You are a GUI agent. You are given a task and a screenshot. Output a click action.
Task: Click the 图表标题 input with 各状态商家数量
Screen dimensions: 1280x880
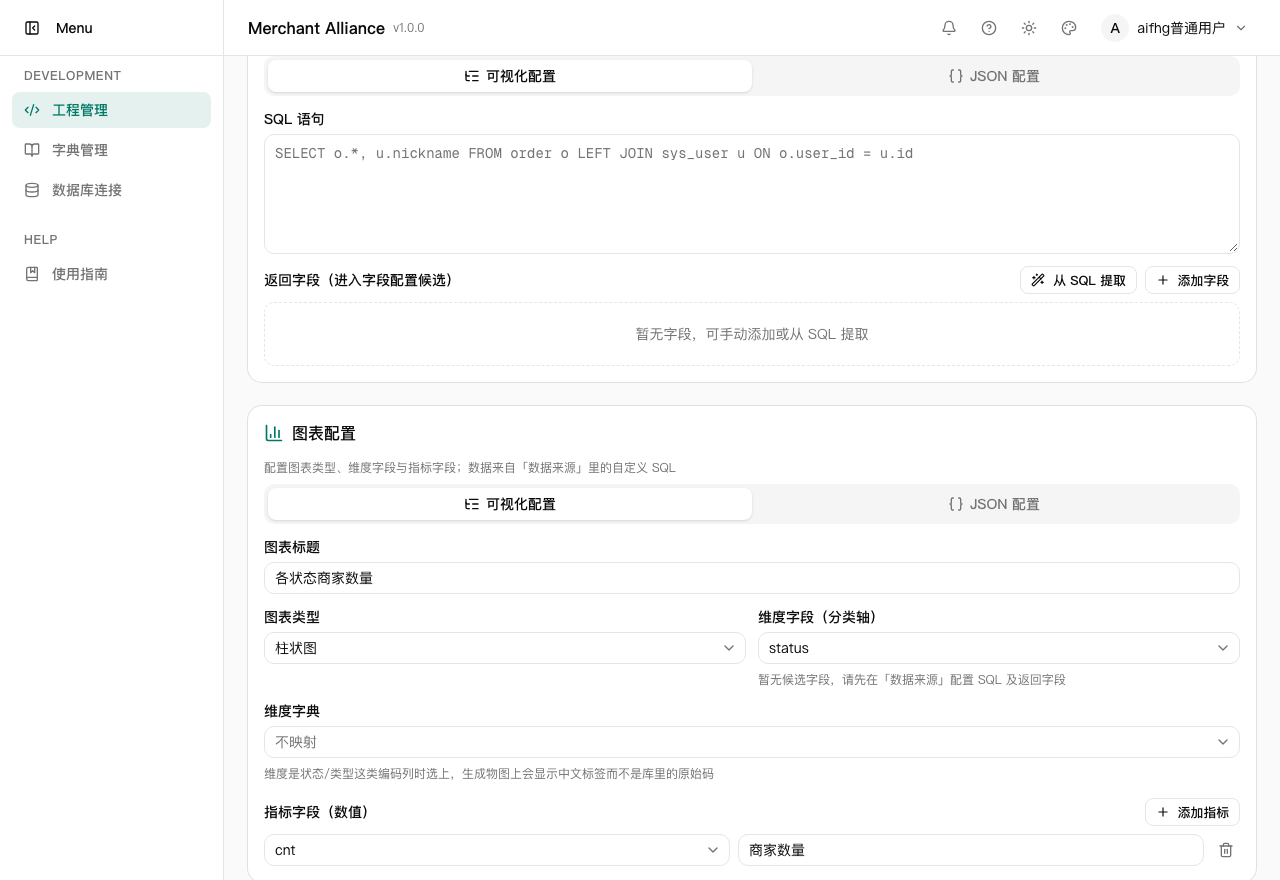click(752, 578)
